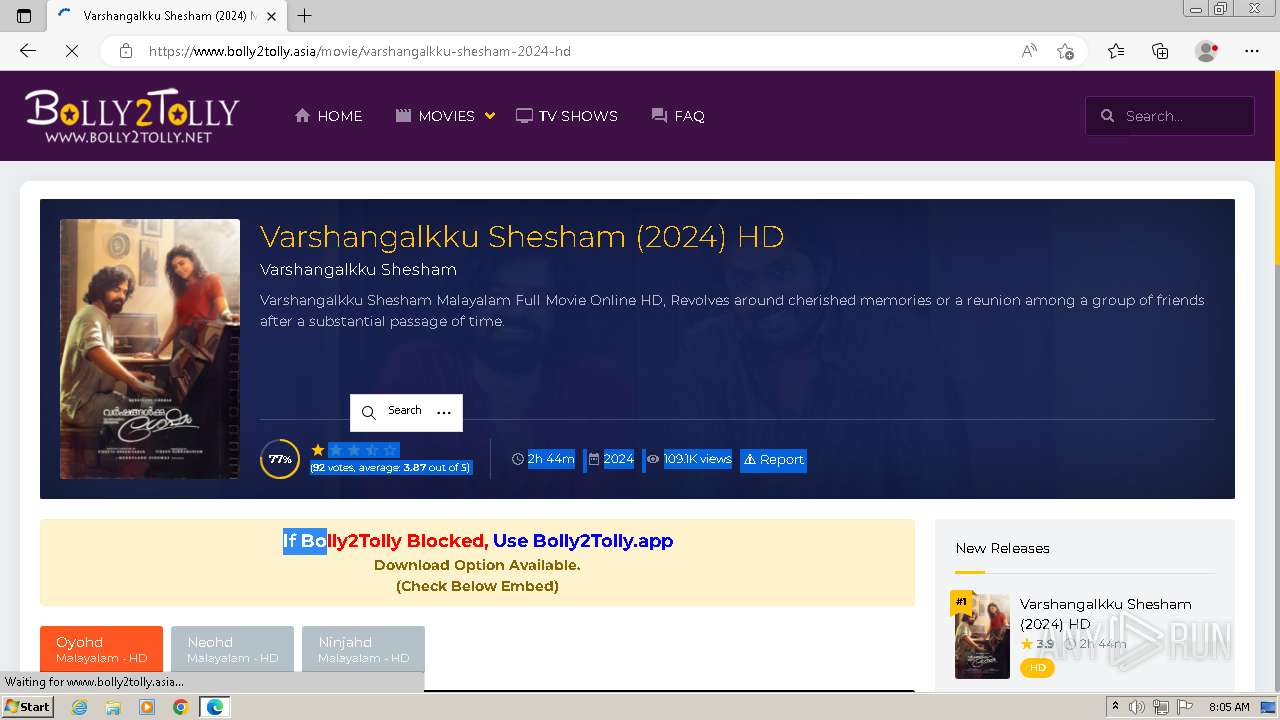This screenshot has height=720, width=1280.
Task: Click the New Releases #1 thumbnail
Action: coord(982,637)
